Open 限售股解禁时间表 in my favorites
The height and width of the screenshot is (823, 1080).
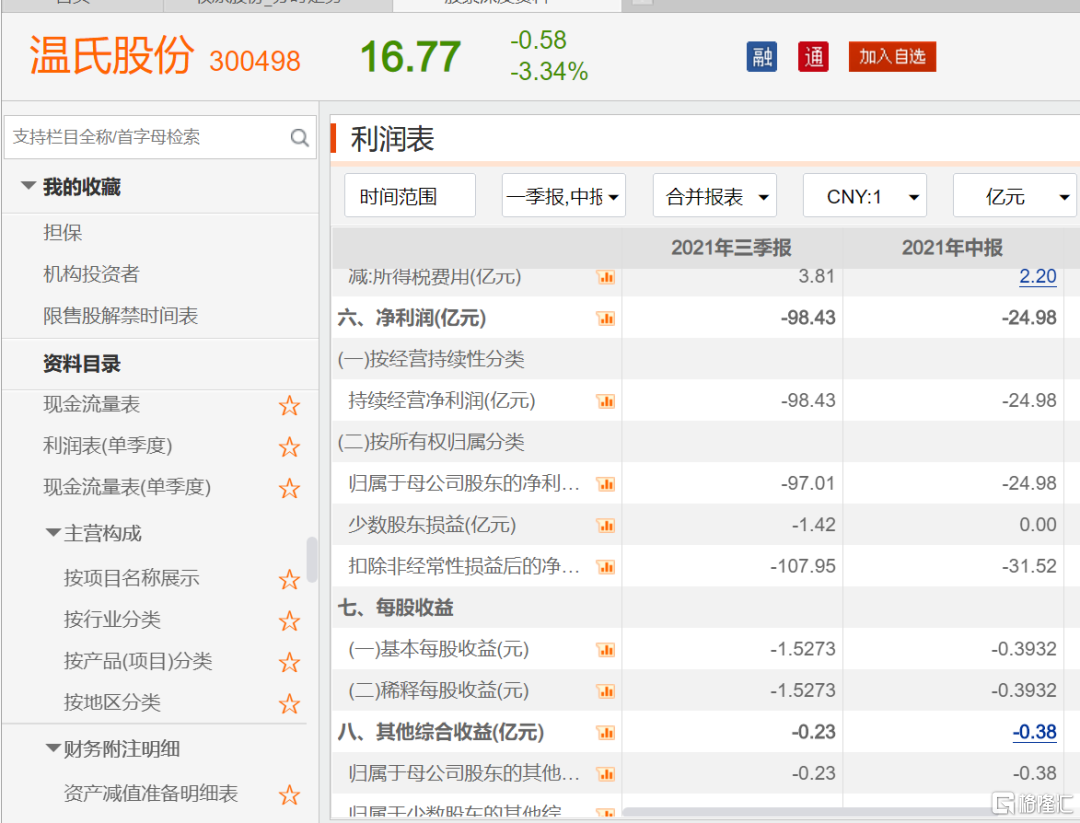click(x=121, y=315)
